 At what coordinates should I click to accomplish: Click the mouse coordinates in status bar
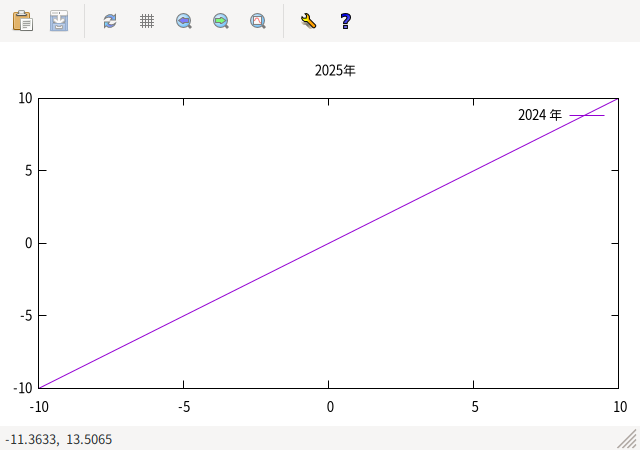pos(58,439)
